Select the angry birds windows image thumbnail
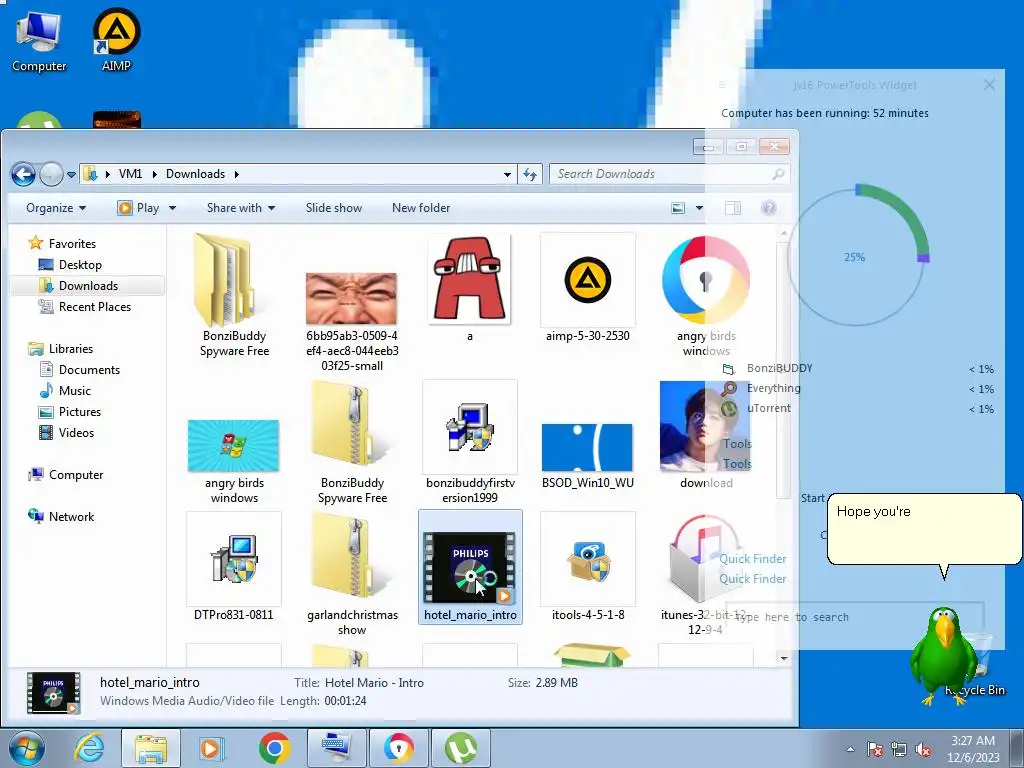 234,460
